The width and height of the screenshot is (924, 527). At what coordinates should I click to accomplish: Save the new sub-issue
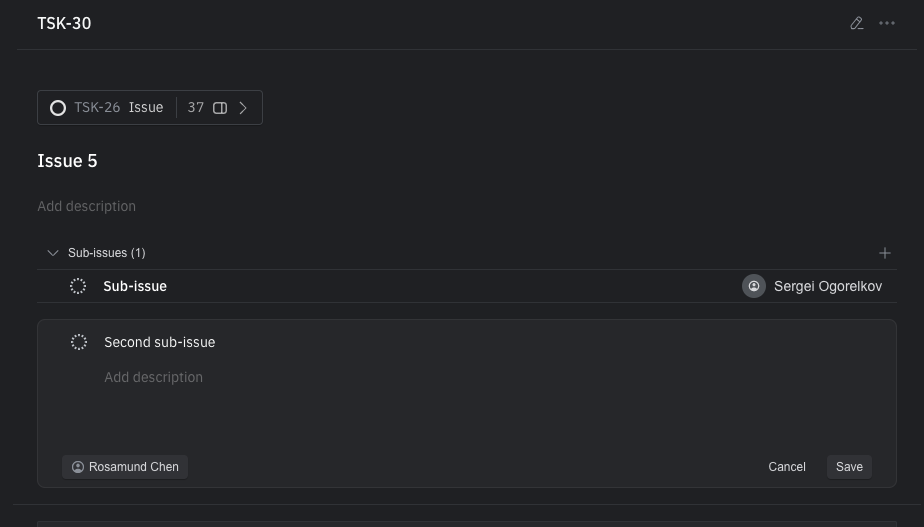click(x=849, y=467)
